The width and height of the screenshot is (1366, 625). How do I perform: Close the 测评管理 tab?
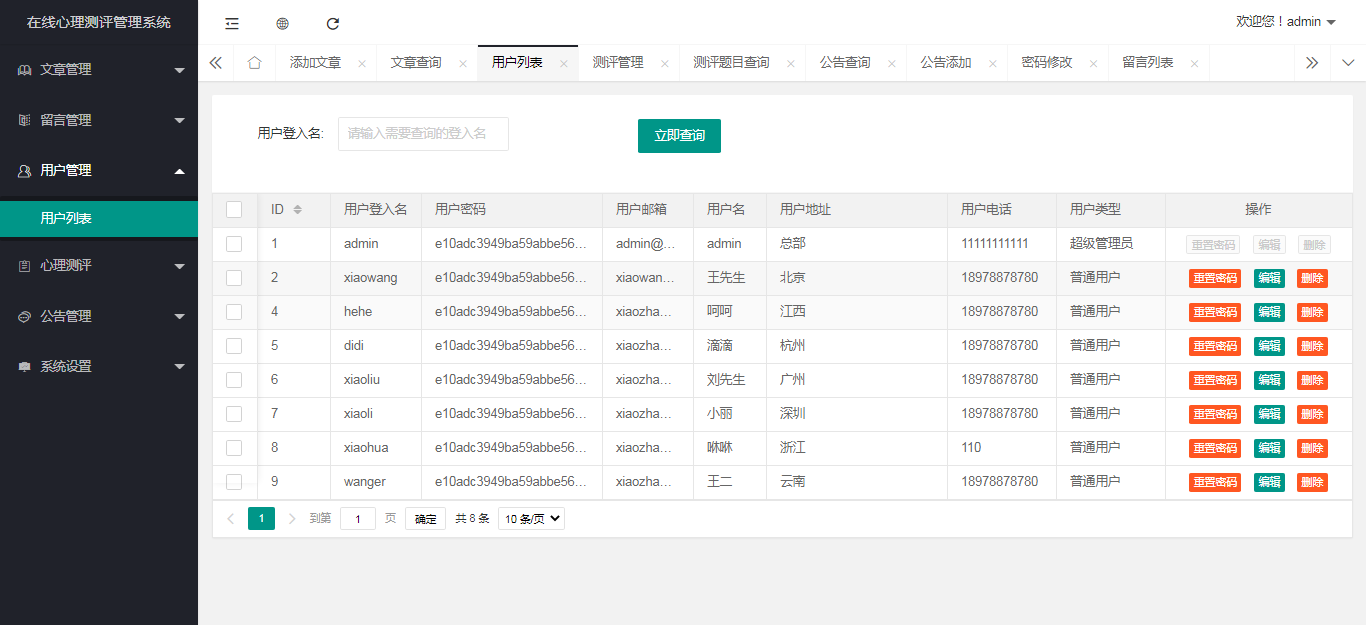click(665, 63)
